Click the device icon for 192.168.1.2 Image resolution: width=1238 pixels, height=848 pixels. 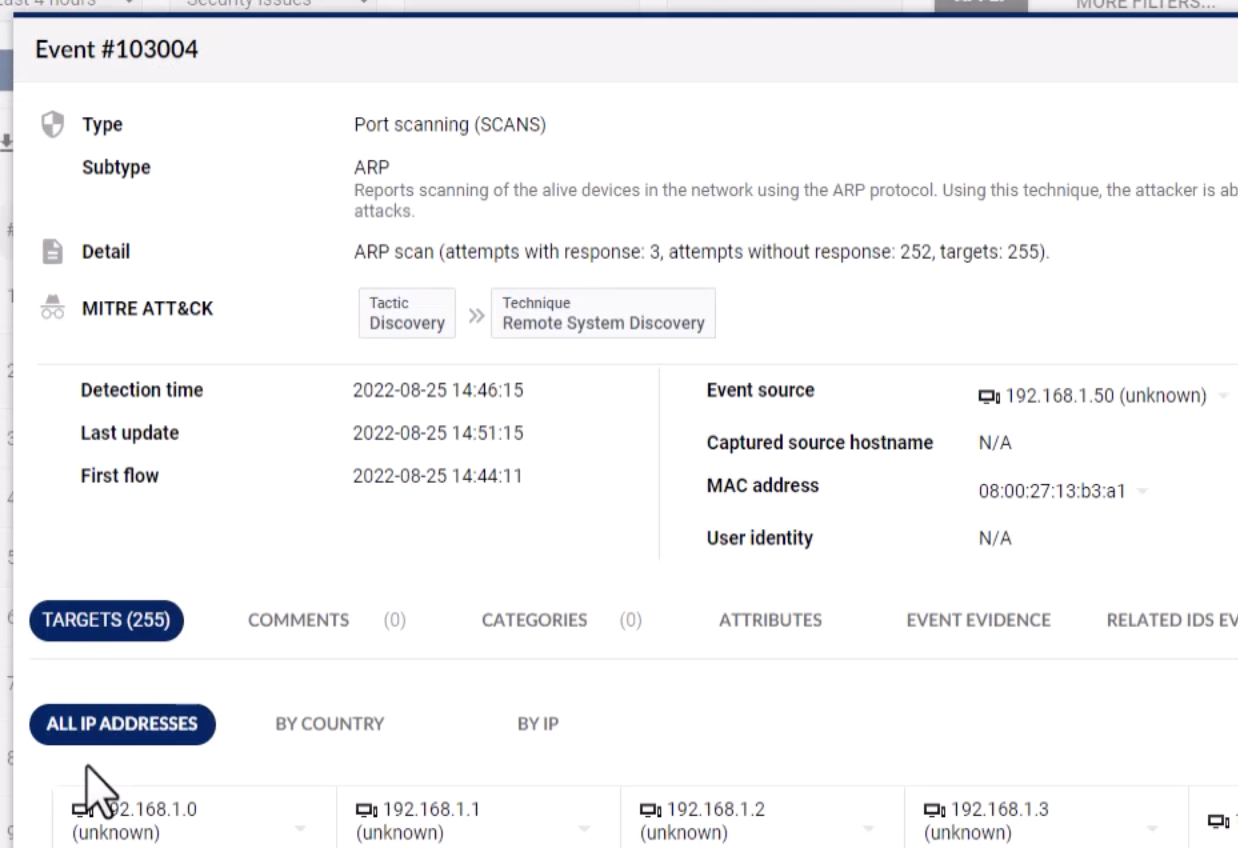point(651,809)
